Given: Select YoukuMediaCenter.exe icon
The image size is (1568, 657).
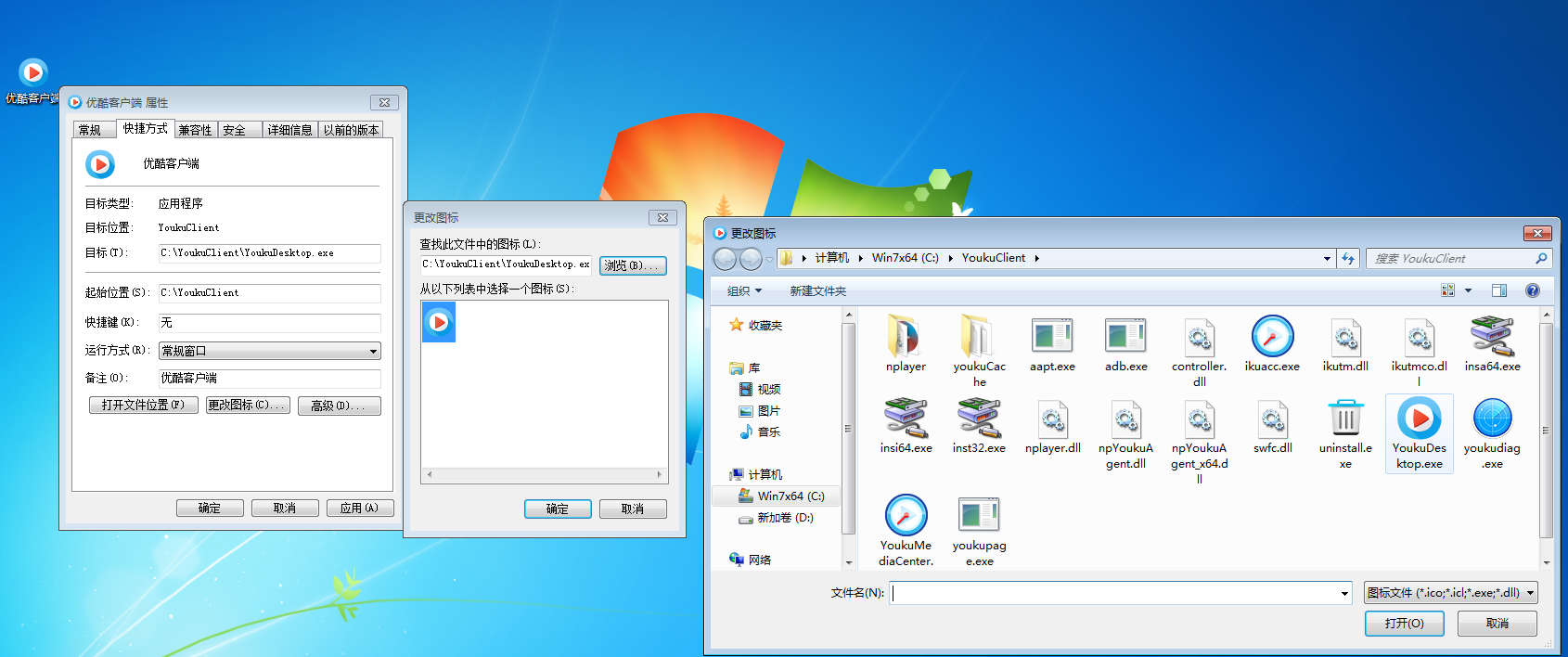Looking at the screenshot, I should pyautogui.click(x=906, y=515).
